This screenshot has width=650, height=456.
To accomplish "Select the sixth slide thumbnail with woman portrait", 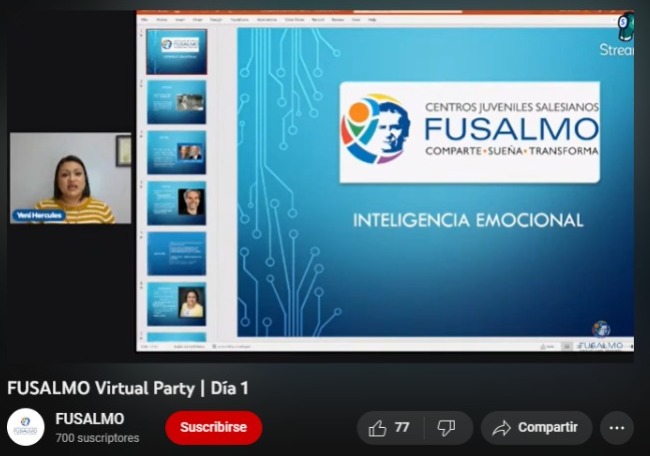I will [177, 304].
